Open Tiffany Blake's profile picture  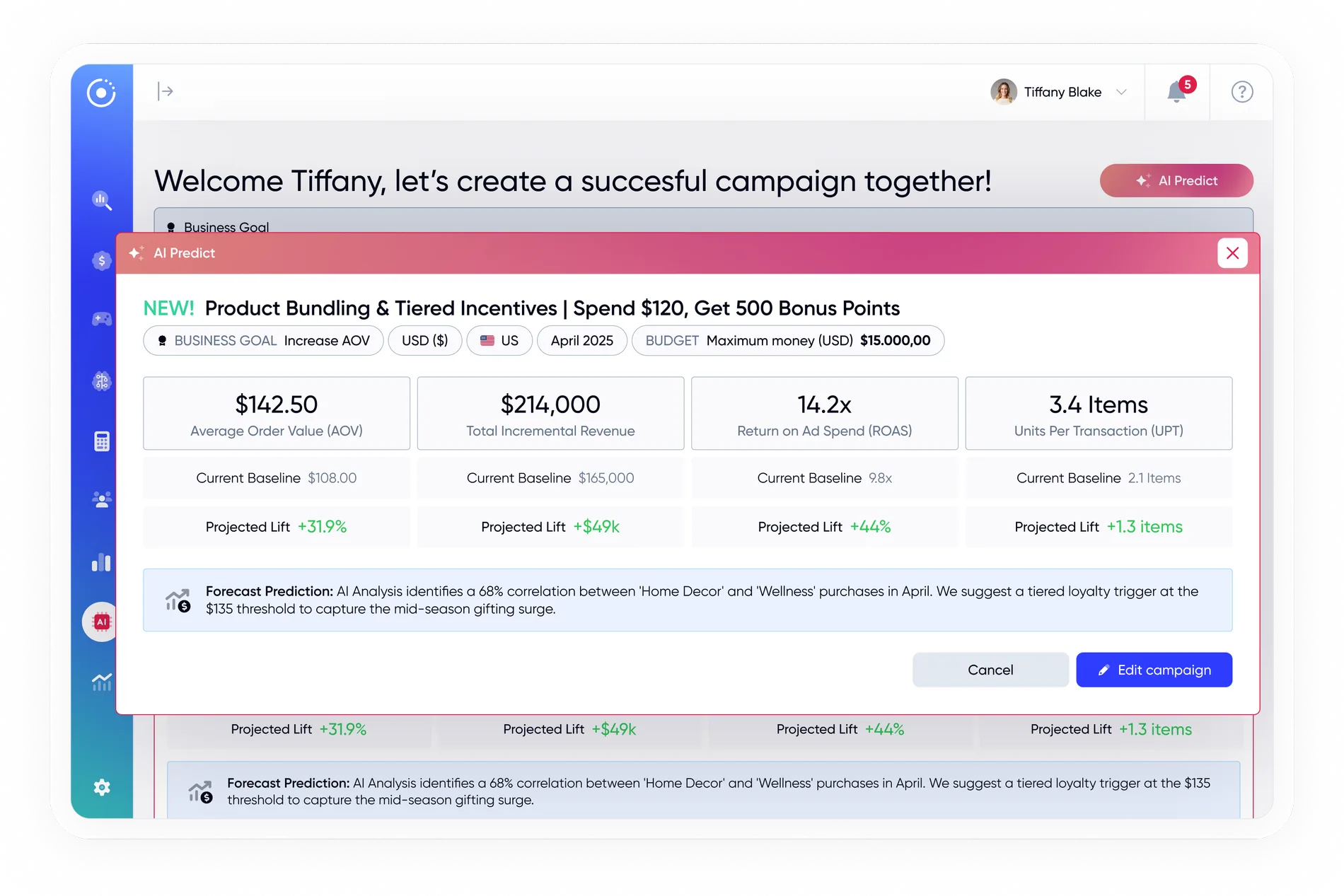(x=1004, y=92)
